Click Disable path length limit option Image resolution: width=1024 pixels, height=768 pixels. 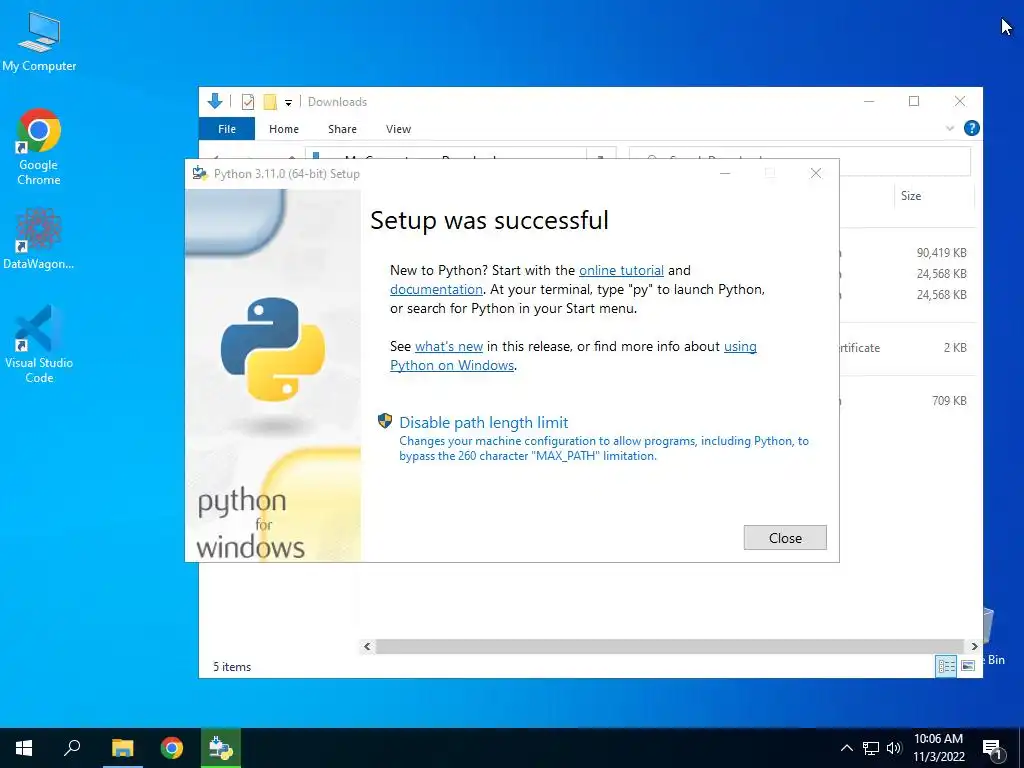pos(483,423)
